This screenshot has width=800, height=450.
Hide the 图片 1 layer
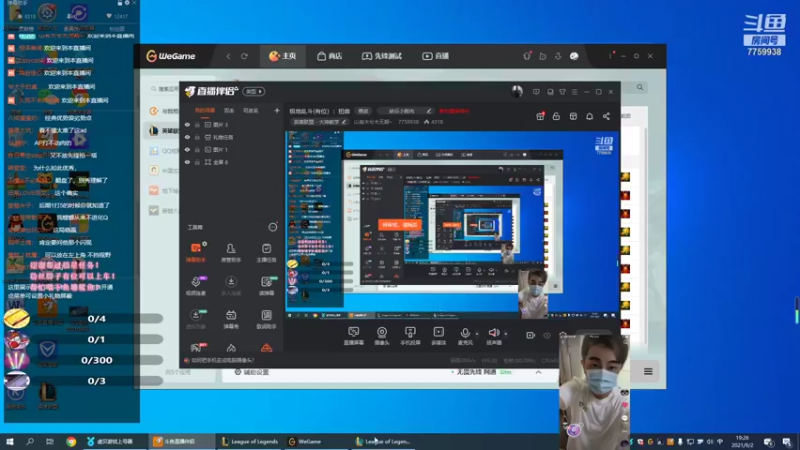tap(187, 149)
